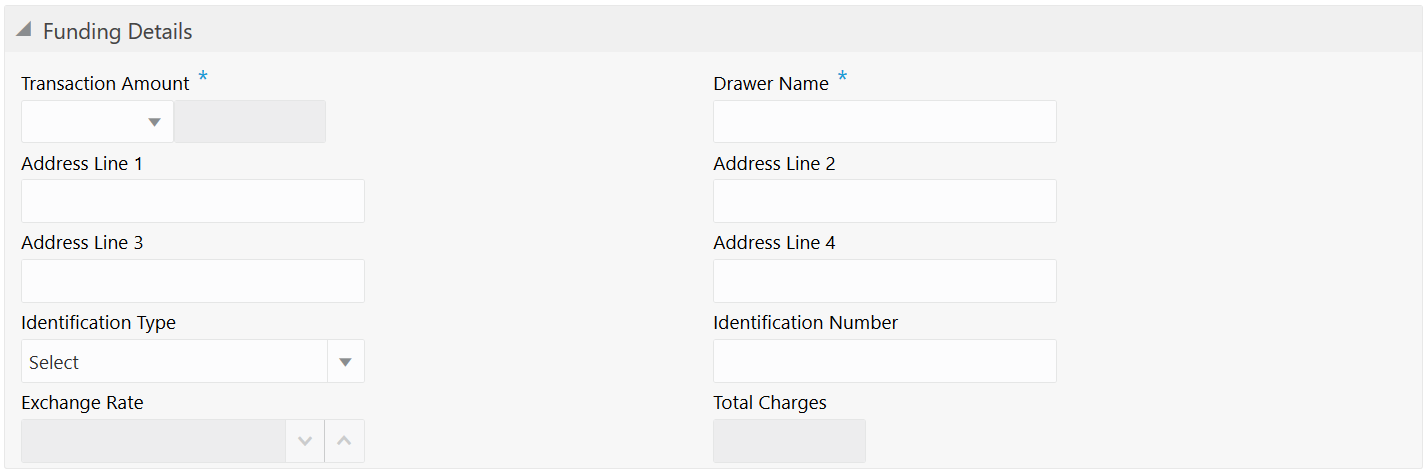
Task: Click the Transaction Amount label
Action: [x=105, y=84]
